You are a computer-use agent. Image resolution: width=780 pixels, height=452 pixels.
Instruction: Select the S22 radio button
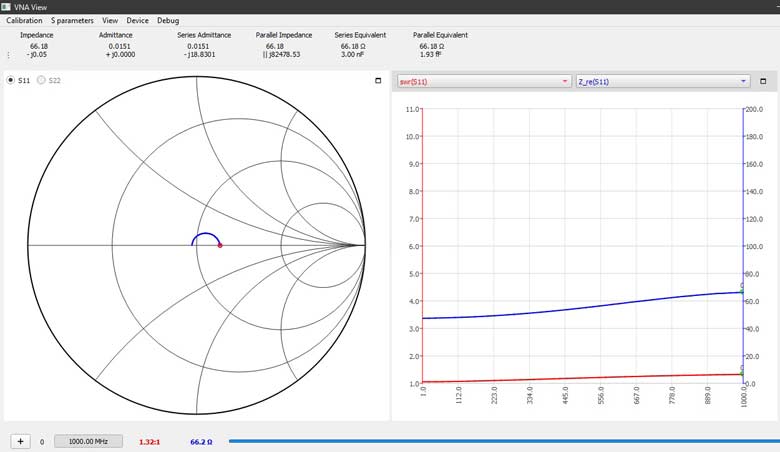coord(41,80)
